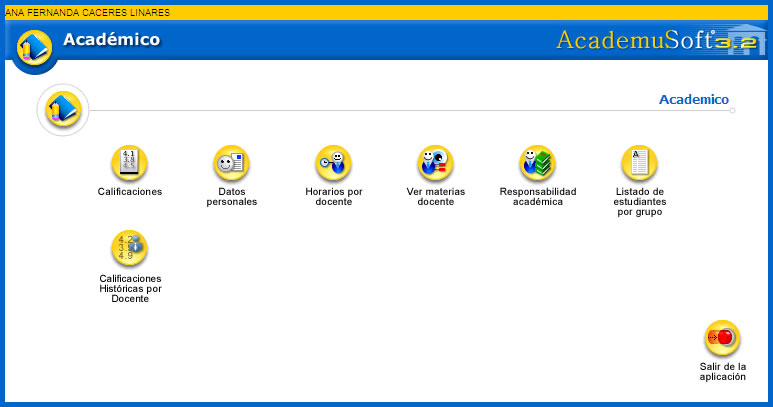Open the Responsabilidad académica green books icon
This screenshot has width=773, height=407.
point(537,163)
